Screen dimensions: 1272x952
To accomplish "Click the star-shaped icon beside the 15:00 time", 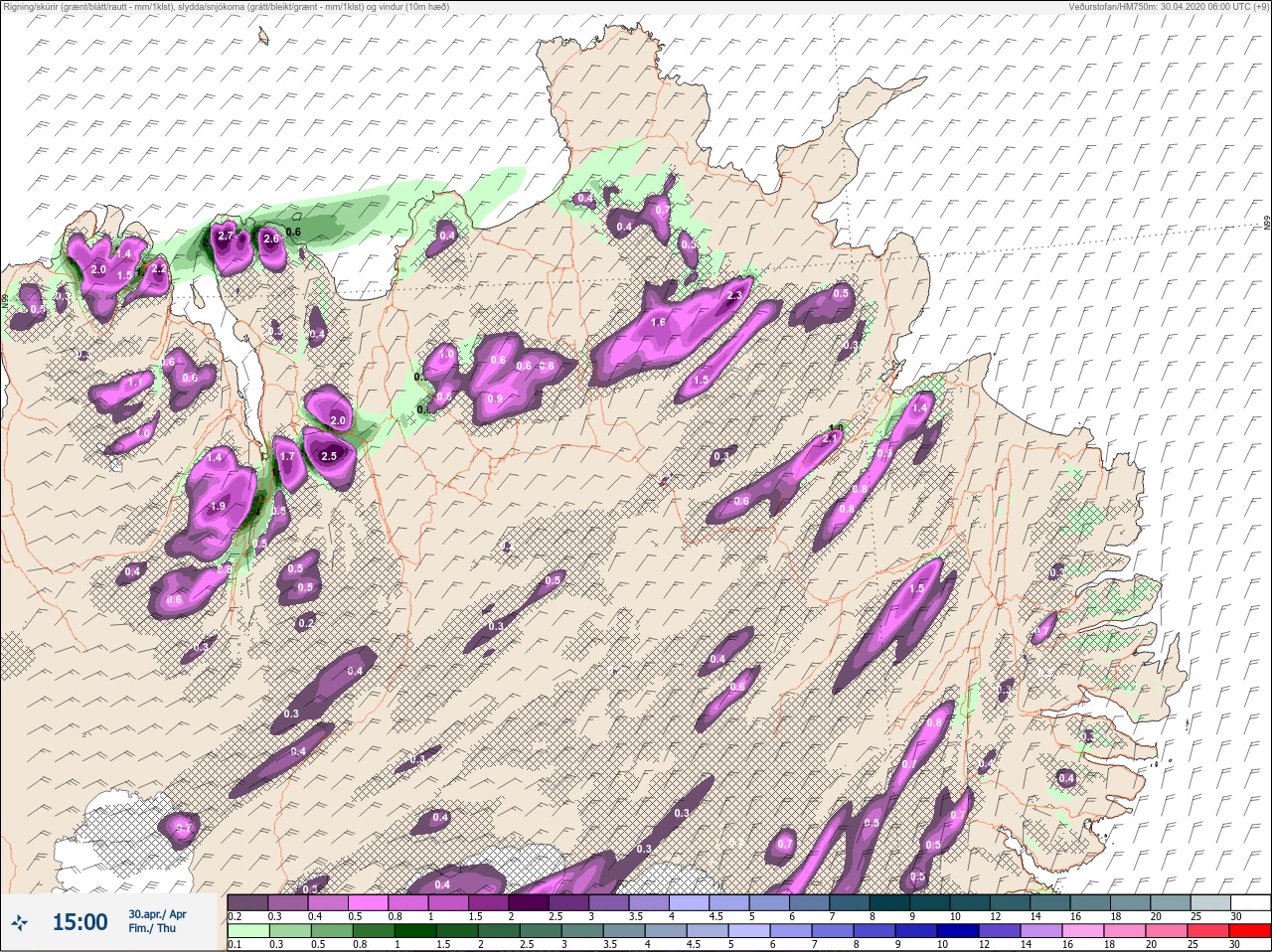I will click(x=20, y=923).
